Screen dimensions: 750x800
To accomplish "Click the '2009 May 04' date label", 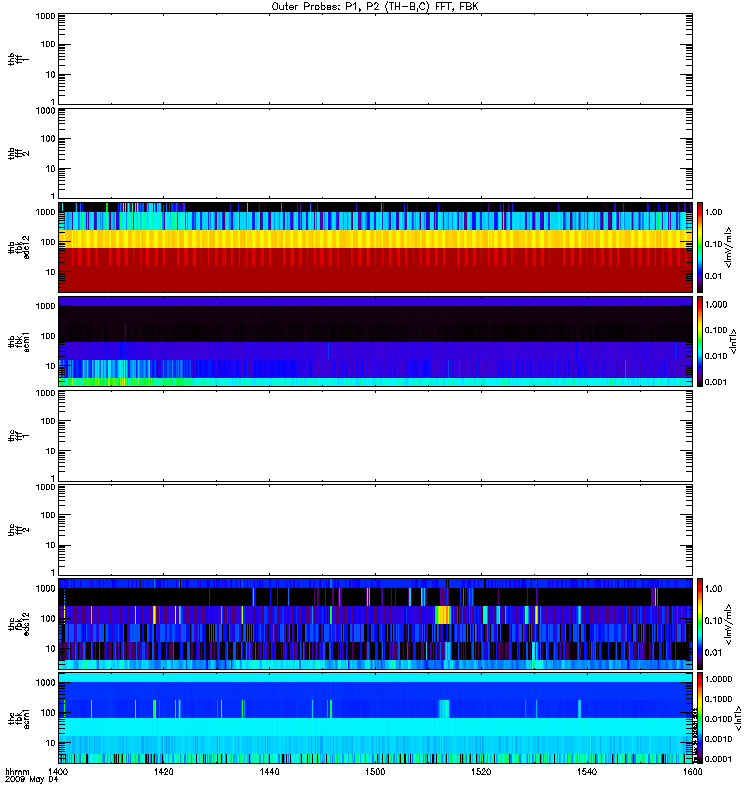I will coord(32,780).
